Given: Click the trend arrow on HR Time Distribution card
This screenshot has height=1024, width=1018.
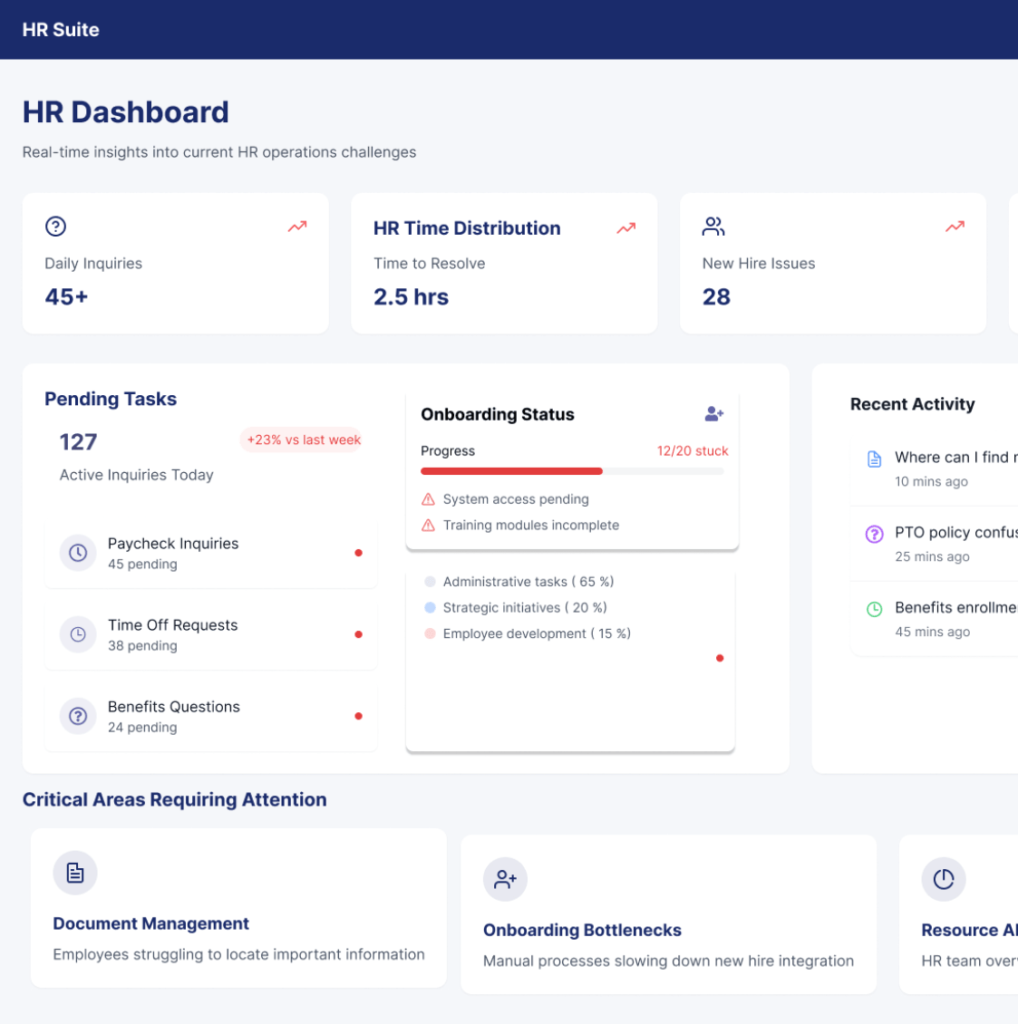Looking at the screenshot, I should point(626,228).
